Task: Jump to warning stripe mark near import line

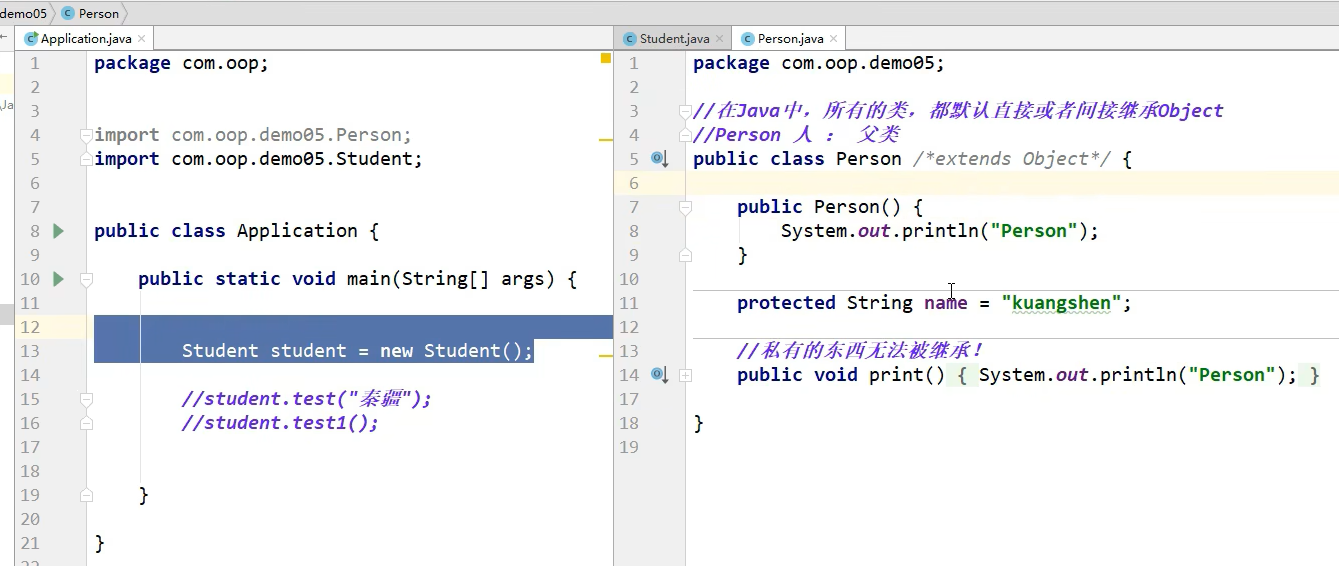Action: 606,140
